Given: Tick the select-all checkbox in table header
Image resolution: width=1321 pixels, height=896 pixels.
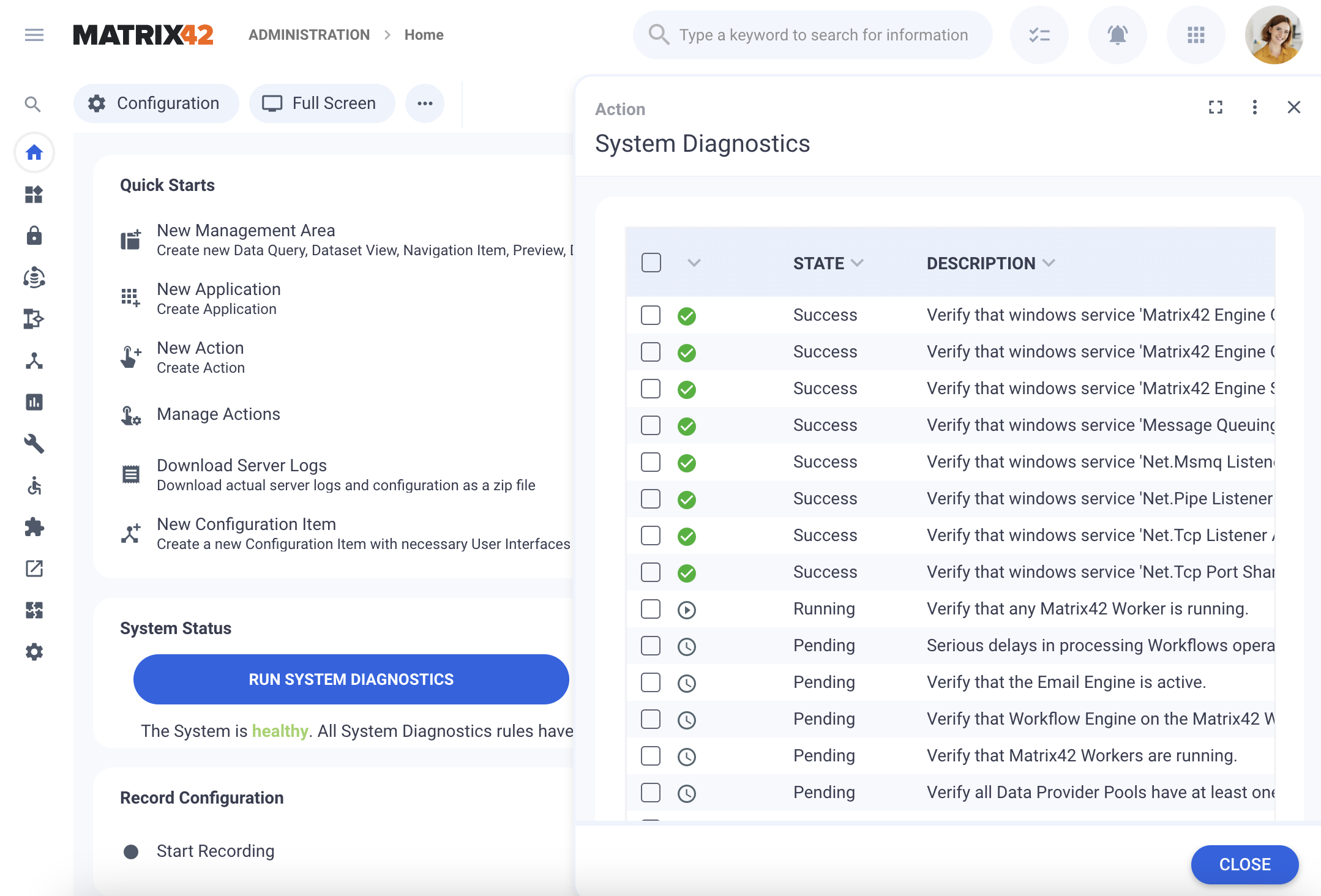Looking at the screenshot, I should (651, 263).
